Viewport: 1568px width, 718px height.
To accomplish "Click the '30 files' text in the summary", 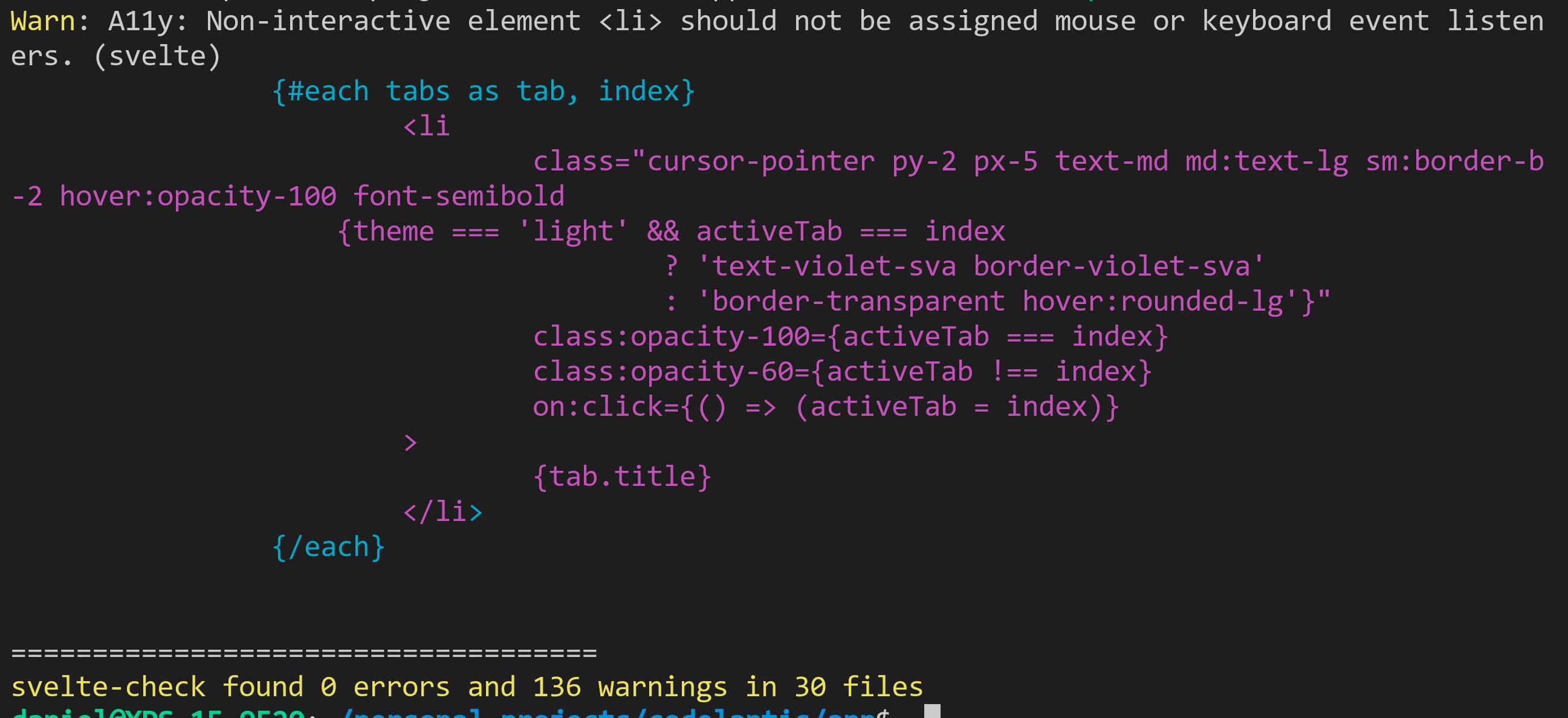I will point(859,687).
